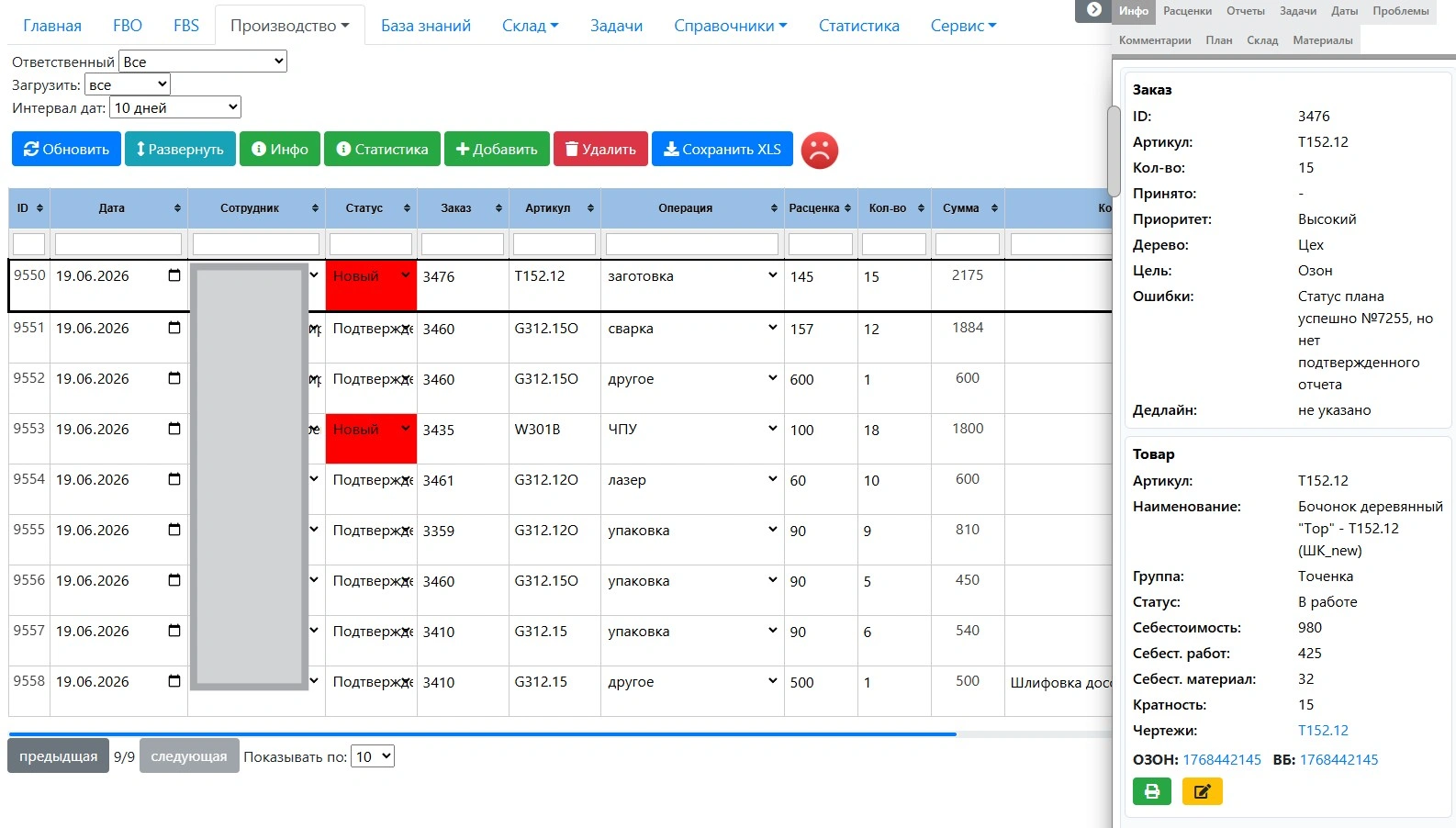
Task: Open the Статистика navigation item
Action: (859, 26)
